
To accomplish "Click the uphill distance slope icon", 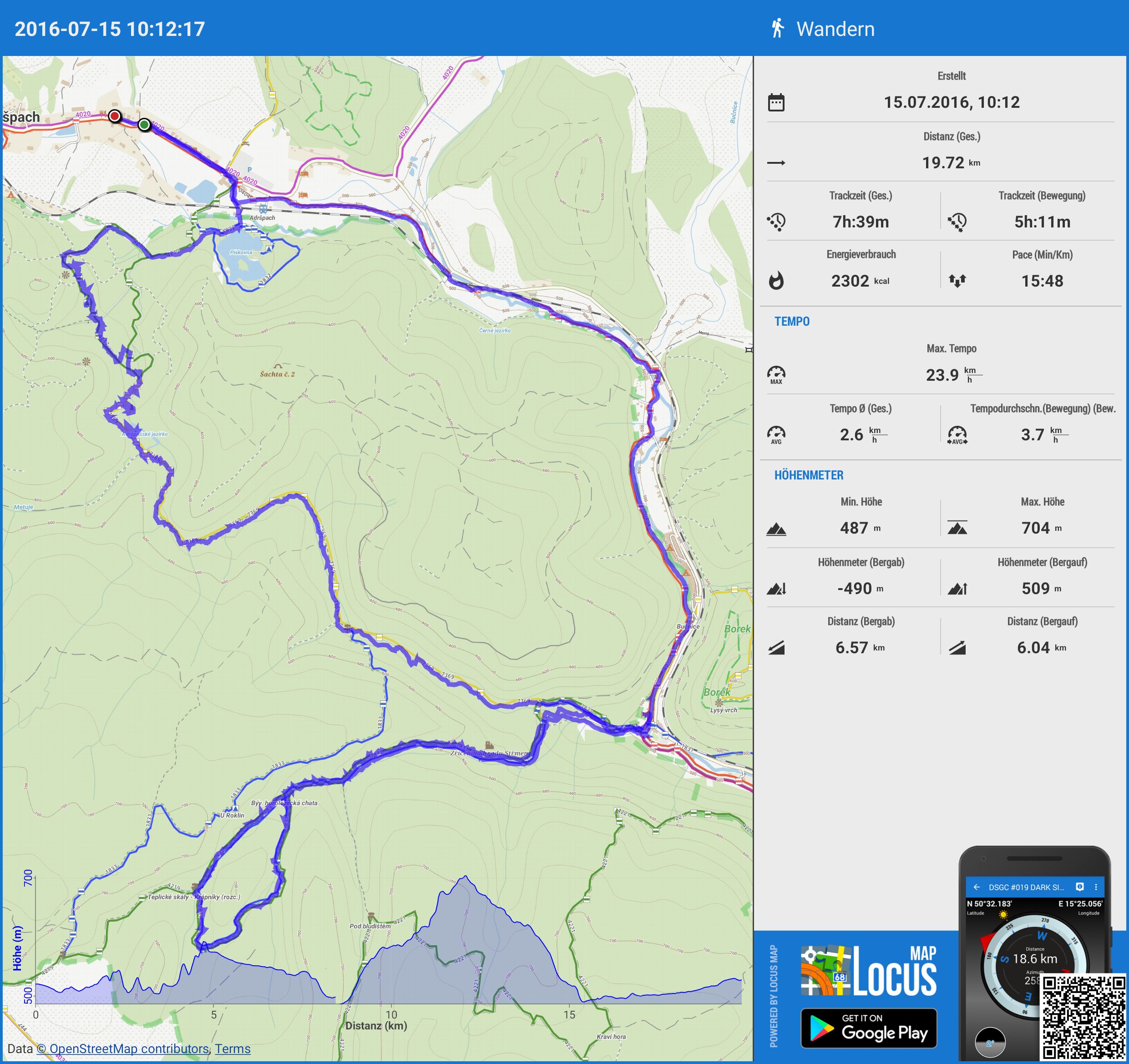I will pos(957,648).
